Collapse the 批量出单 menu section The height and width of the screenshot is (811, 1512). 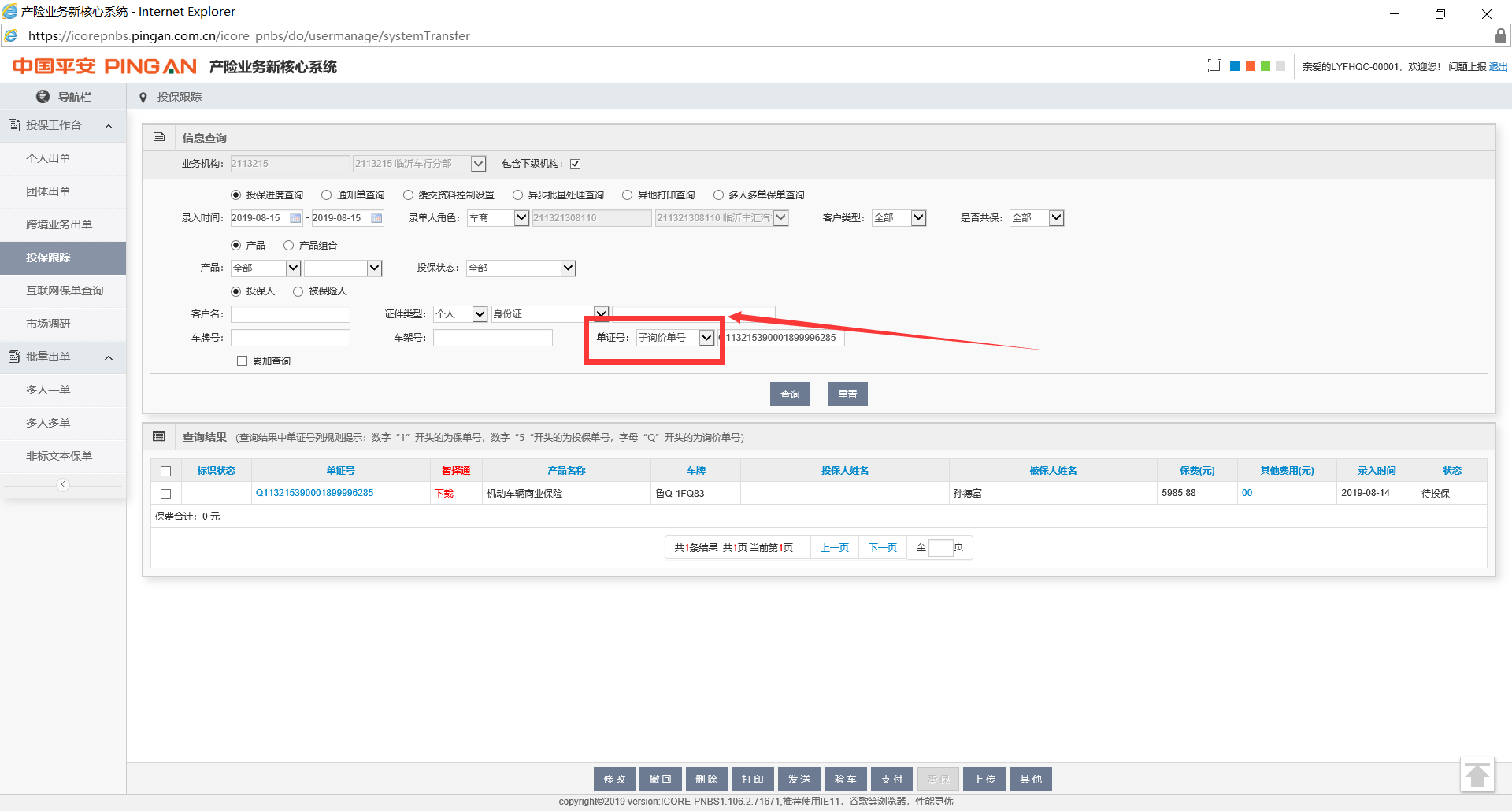point(109,357)
